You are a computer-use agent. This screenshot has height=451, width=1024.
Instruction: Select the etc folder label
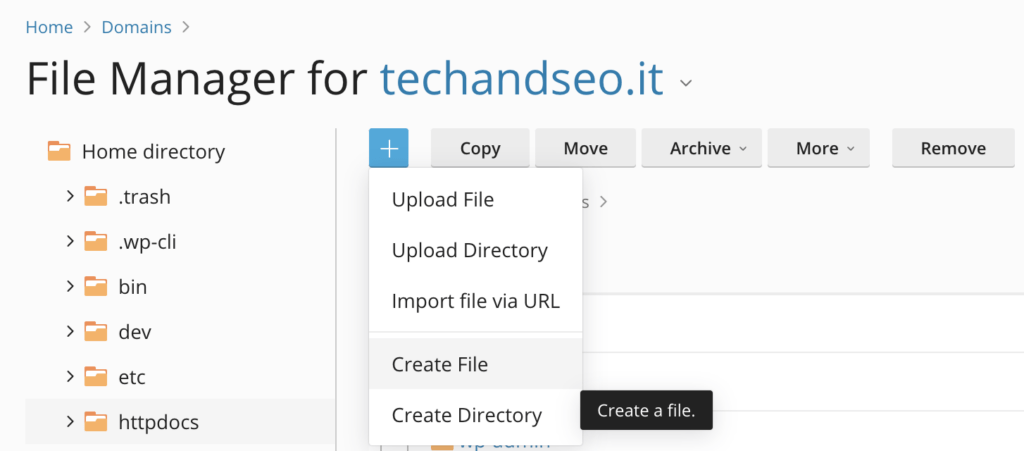(132, 377)
